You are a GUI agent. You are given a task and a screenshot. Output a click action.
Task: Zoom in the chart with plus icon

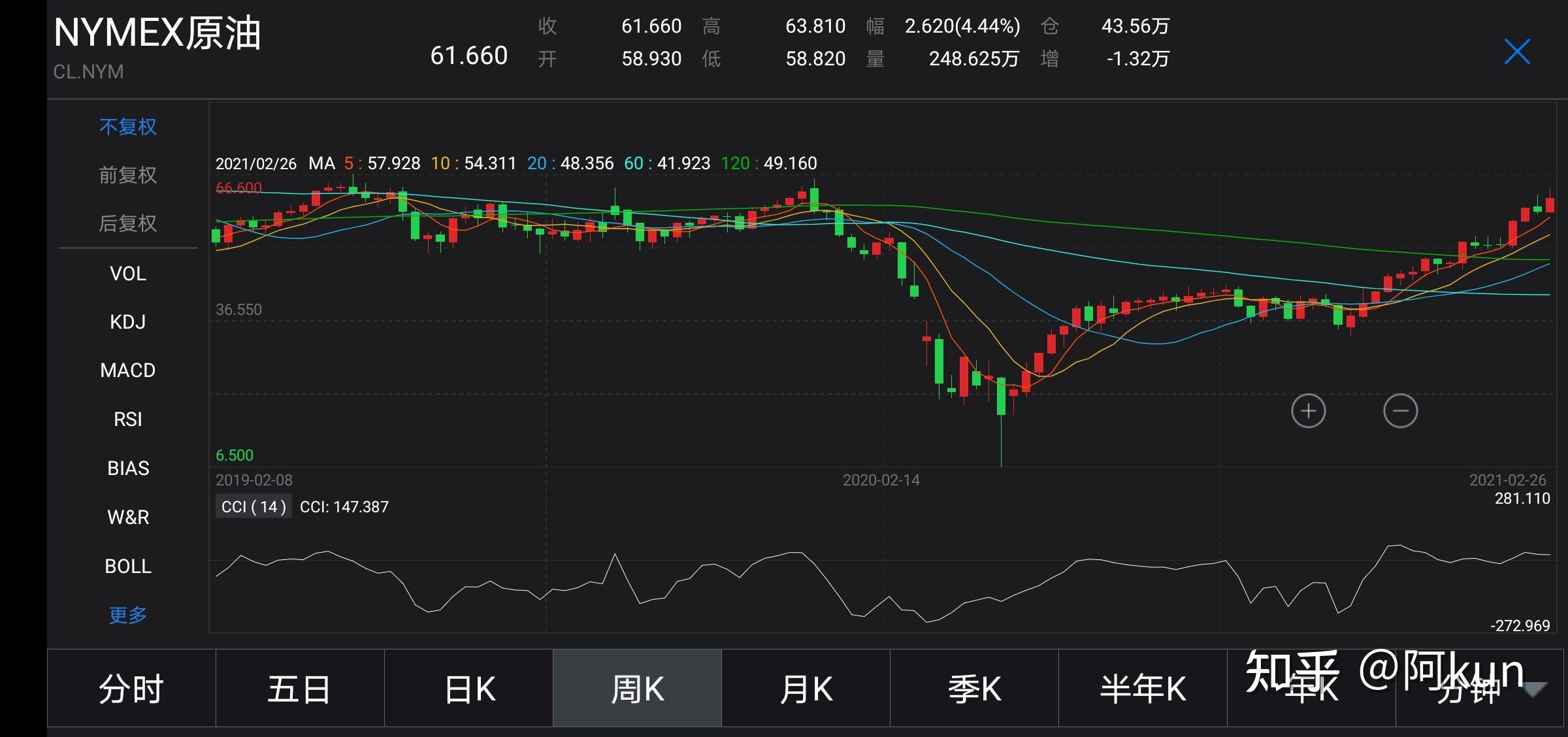click(x=1308, y=411)
